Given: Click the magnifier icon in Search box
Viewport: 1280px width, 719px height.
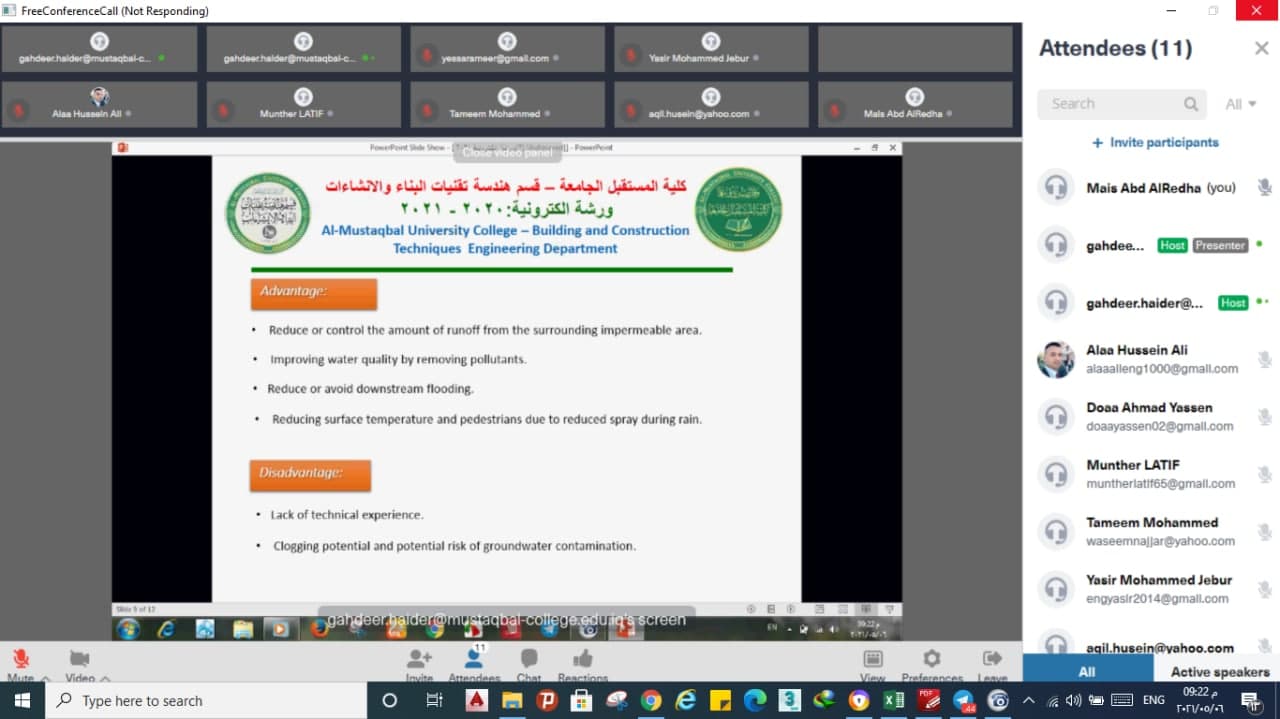Looking at the screenshot, I should [1191, 104].
